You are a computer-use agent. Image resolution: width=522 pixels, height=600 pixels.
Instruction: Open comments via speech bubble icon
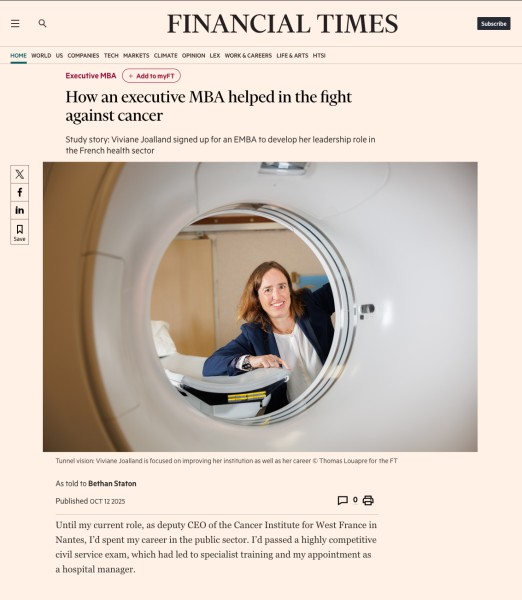click(343, 500)
